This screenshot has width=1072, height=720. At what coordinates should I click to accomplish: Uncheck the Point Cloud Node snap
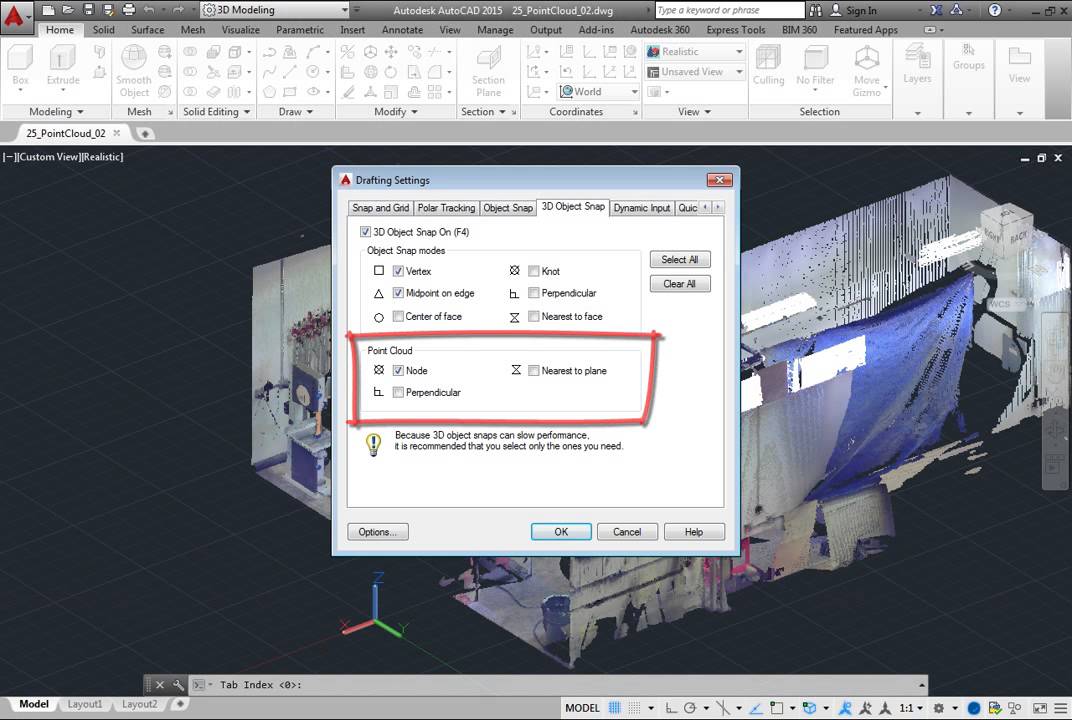(x=398, y=371)
